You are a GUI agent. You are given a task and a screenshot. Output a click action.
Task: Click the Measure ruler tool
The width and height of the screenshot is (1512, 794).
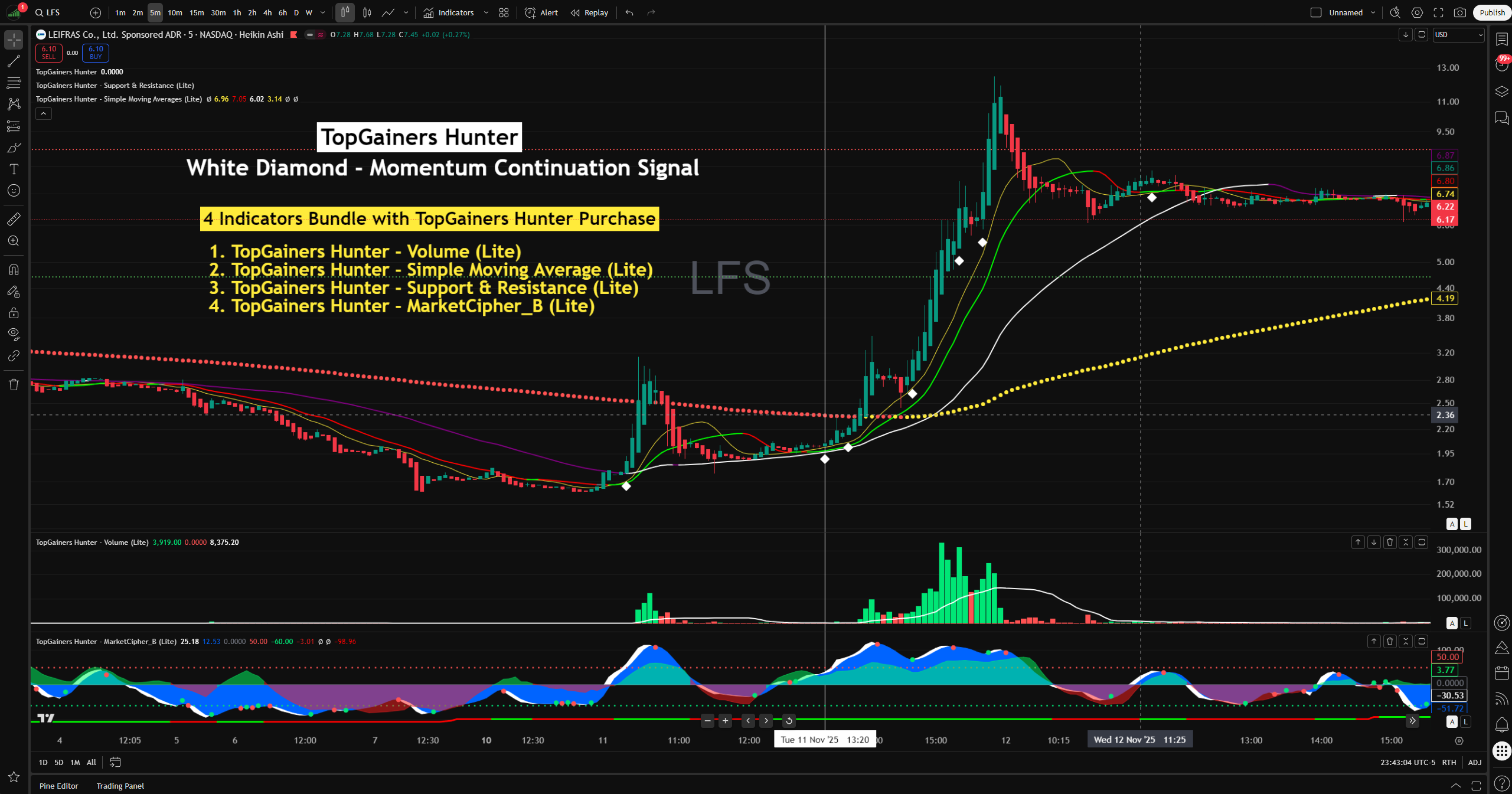14,219
